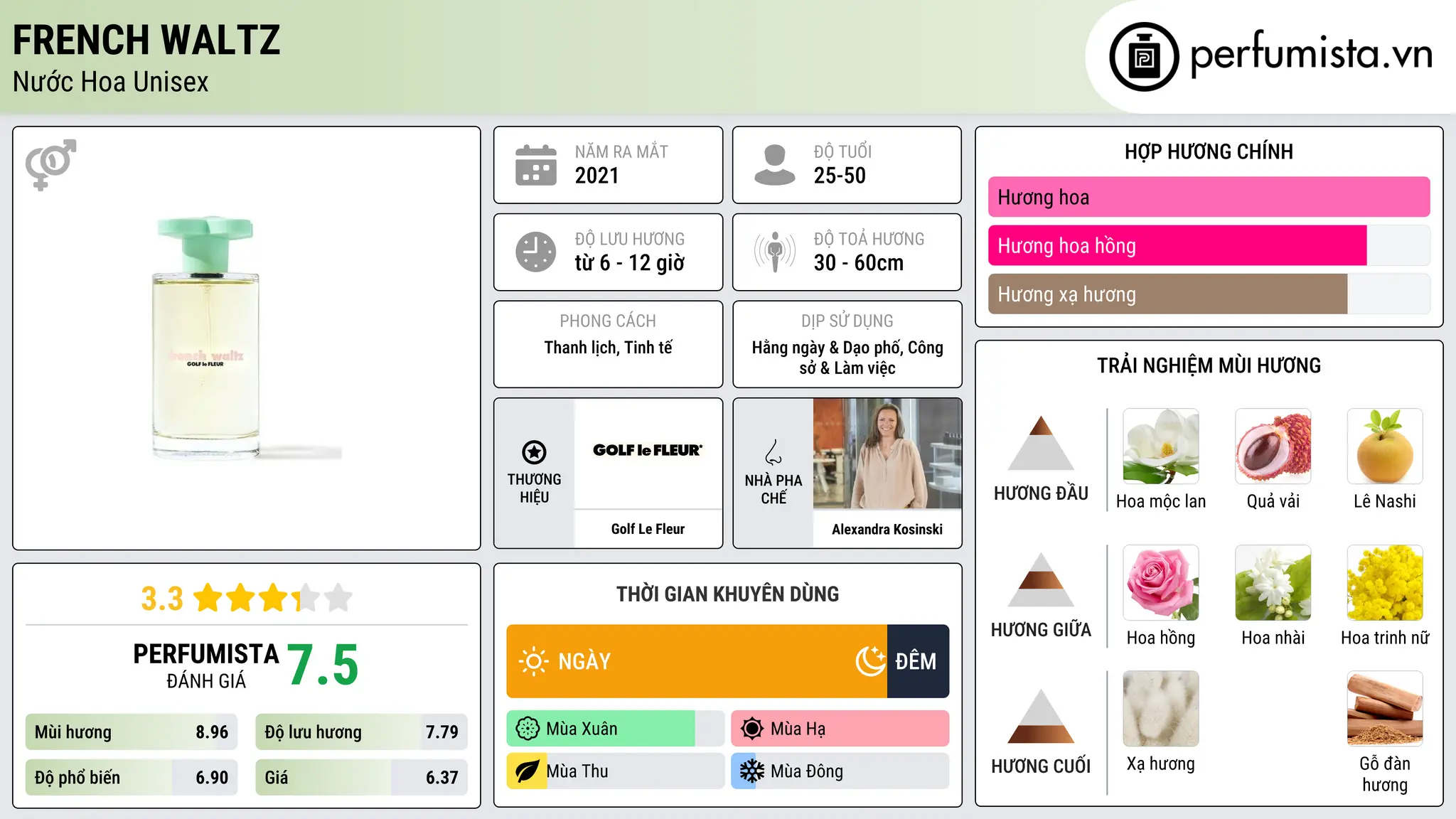Image resolution: width=1456 pixels, height=819 pixels.
Task: Click the sun icon next to Ngày
Action: pyautogui.click(x=533, y=661)
